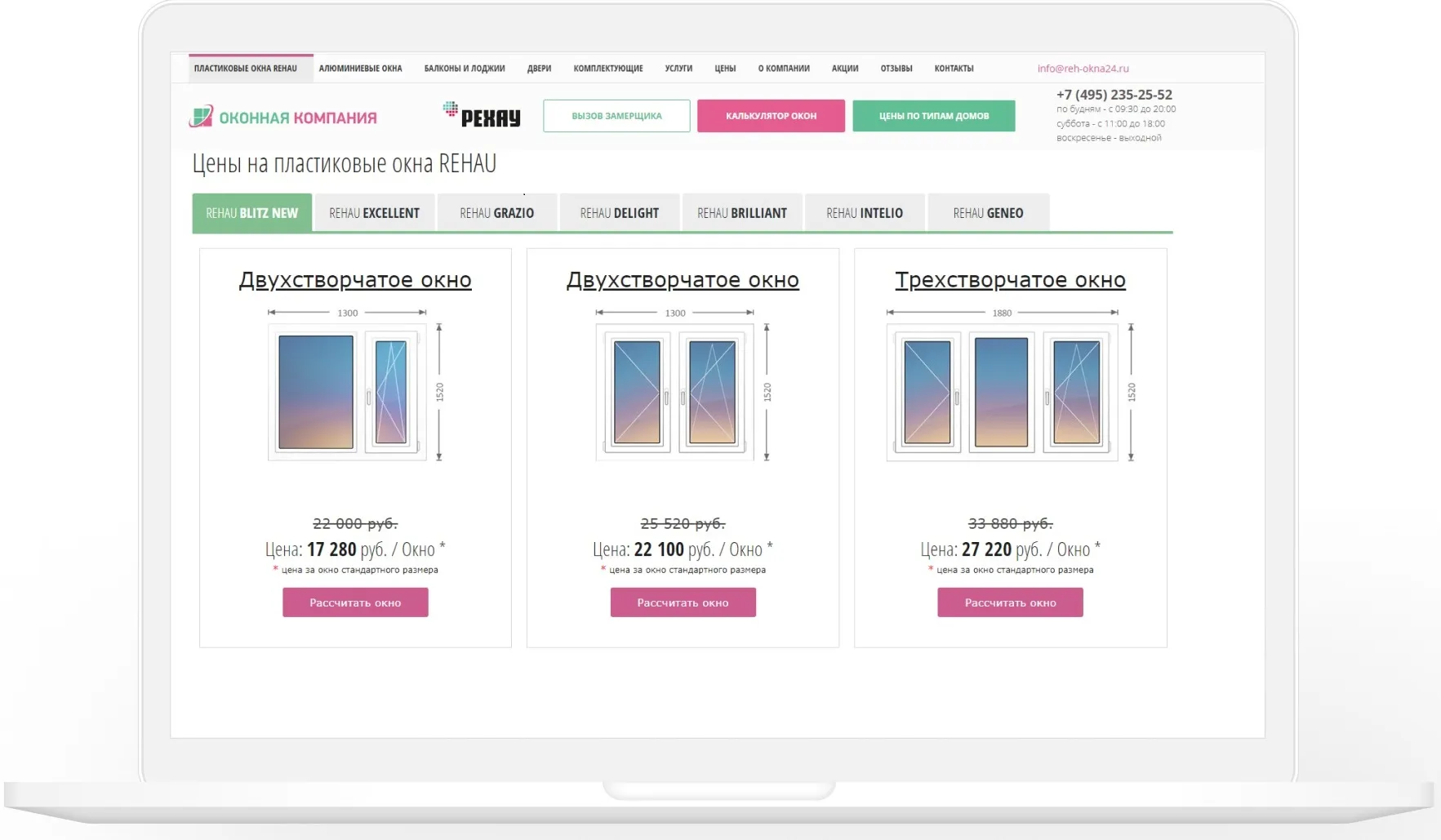Click Рассчитать окно for the Трехстворчатое окно

tap(1010, 602)
